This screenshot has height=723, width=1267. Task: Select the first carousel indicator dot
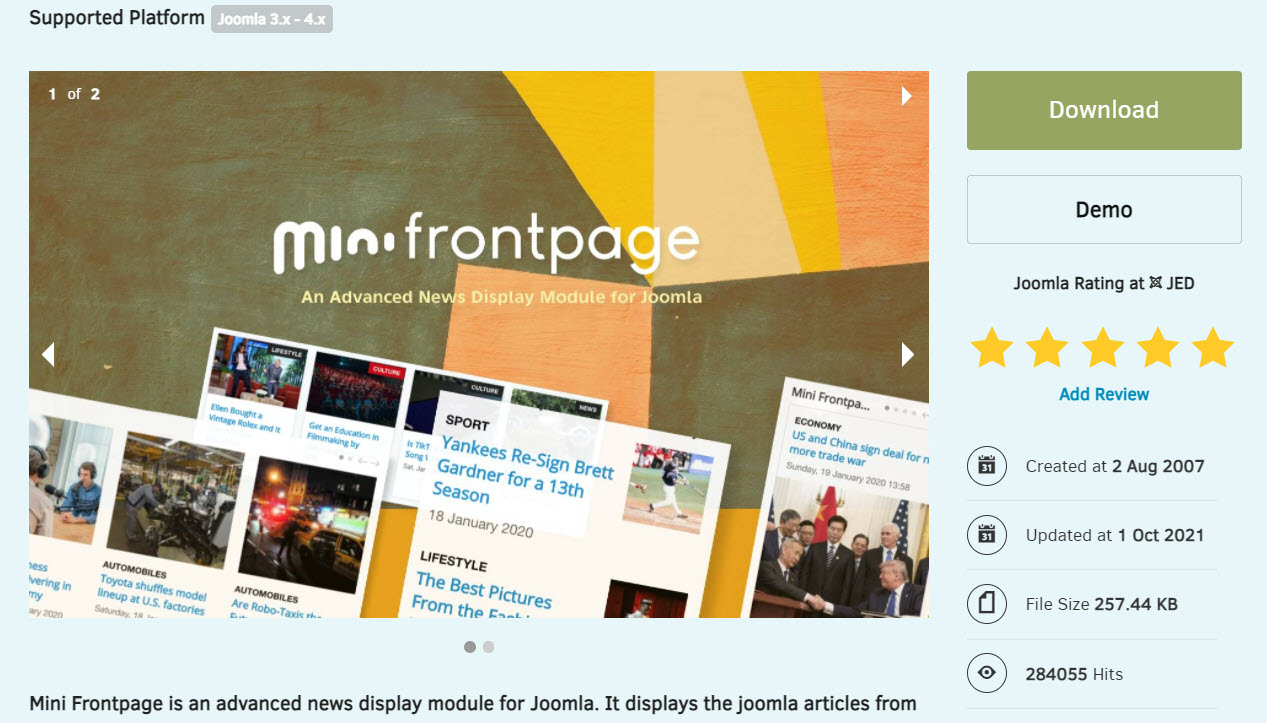[470, 647]
